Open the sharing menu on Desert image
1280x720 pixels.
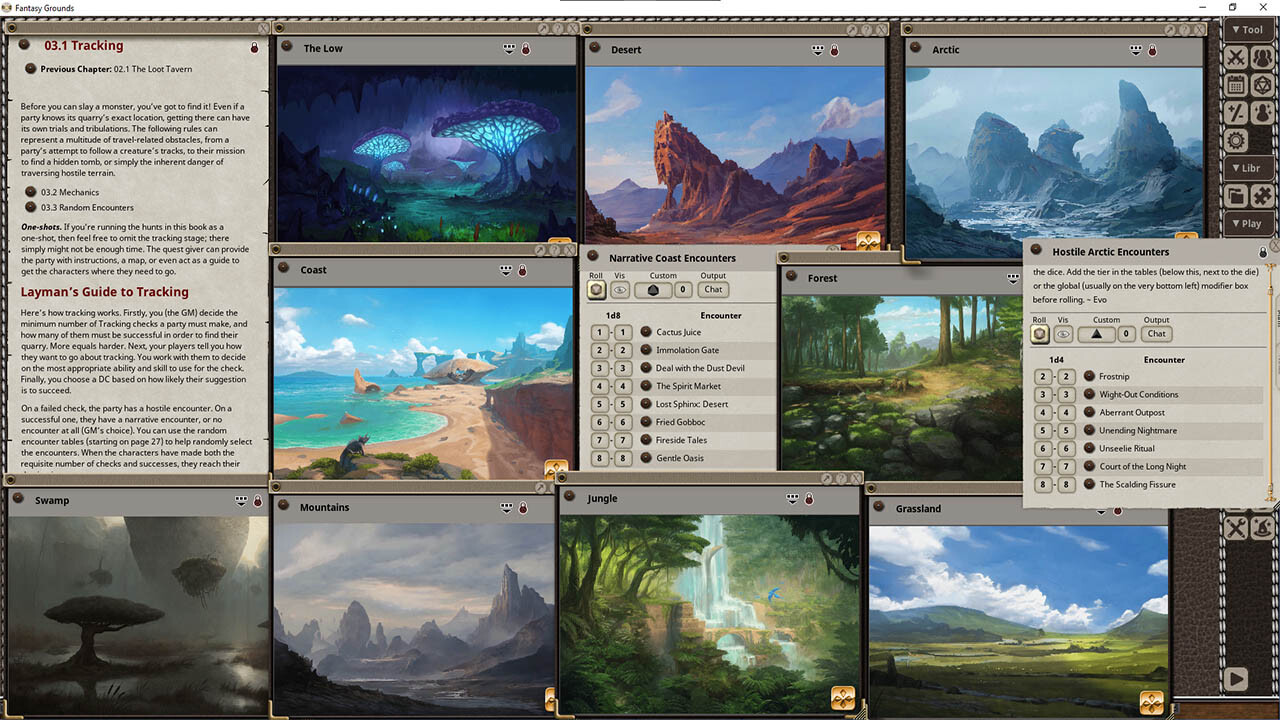pos(817,50)
